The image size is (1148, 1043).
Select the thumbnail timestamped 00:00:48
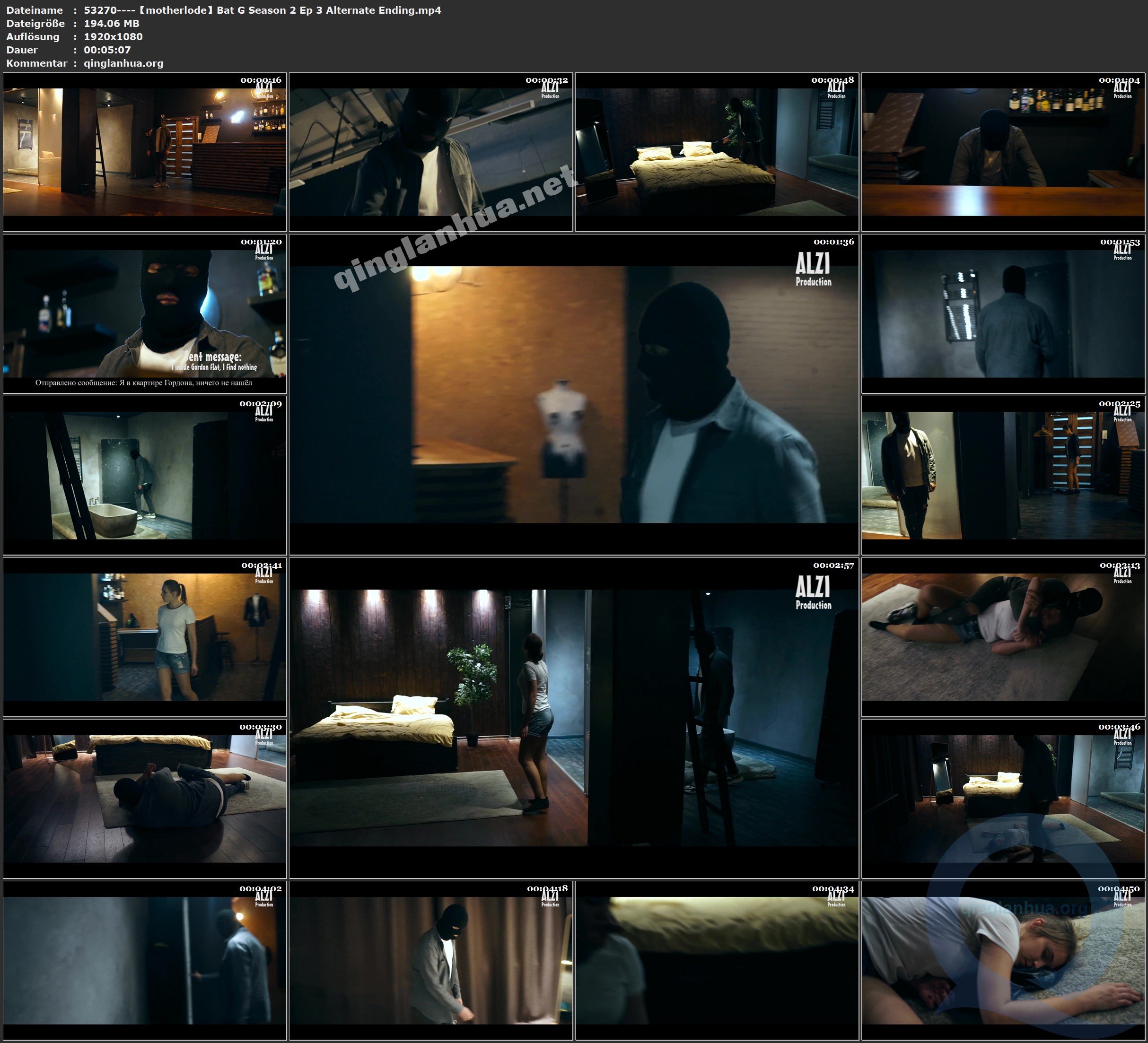(717, 152)
